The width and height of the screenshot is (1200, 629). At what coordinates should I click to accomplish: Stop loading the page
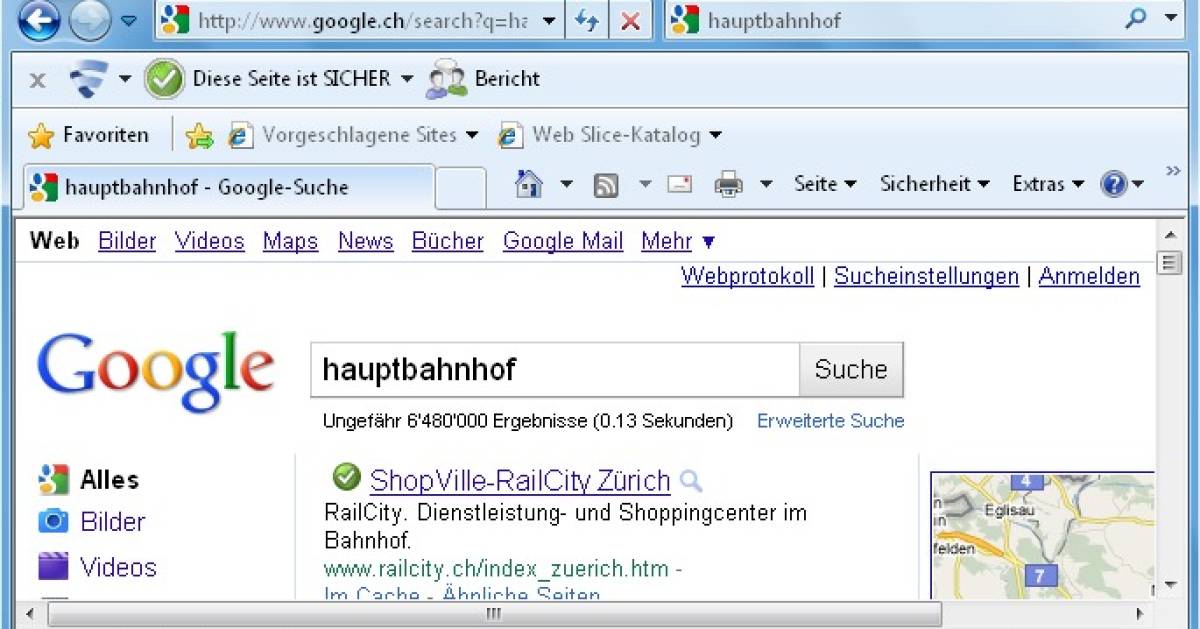point(631,20)
